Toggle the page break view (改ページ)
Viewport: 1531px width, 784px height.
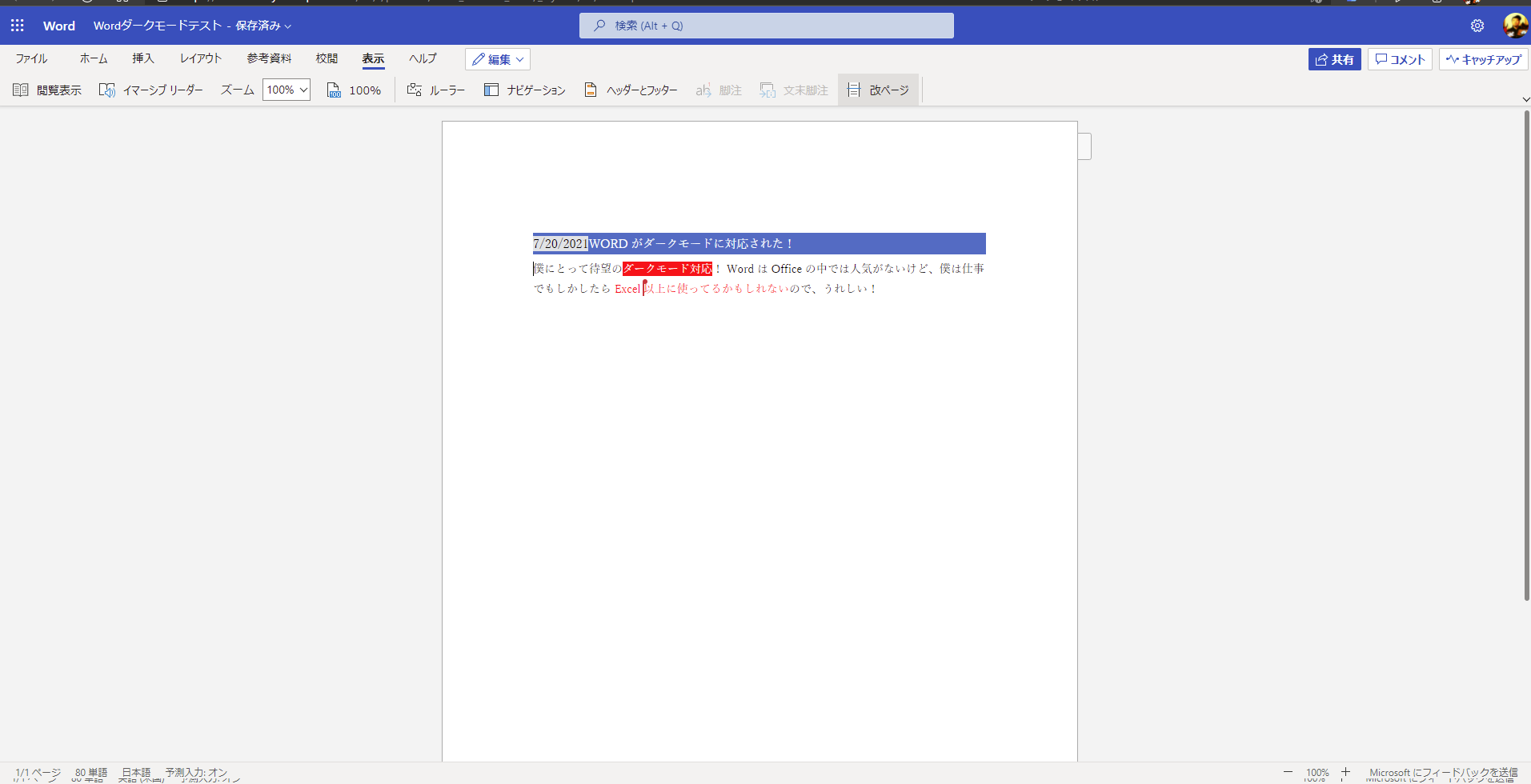click(x=878, y=90)
